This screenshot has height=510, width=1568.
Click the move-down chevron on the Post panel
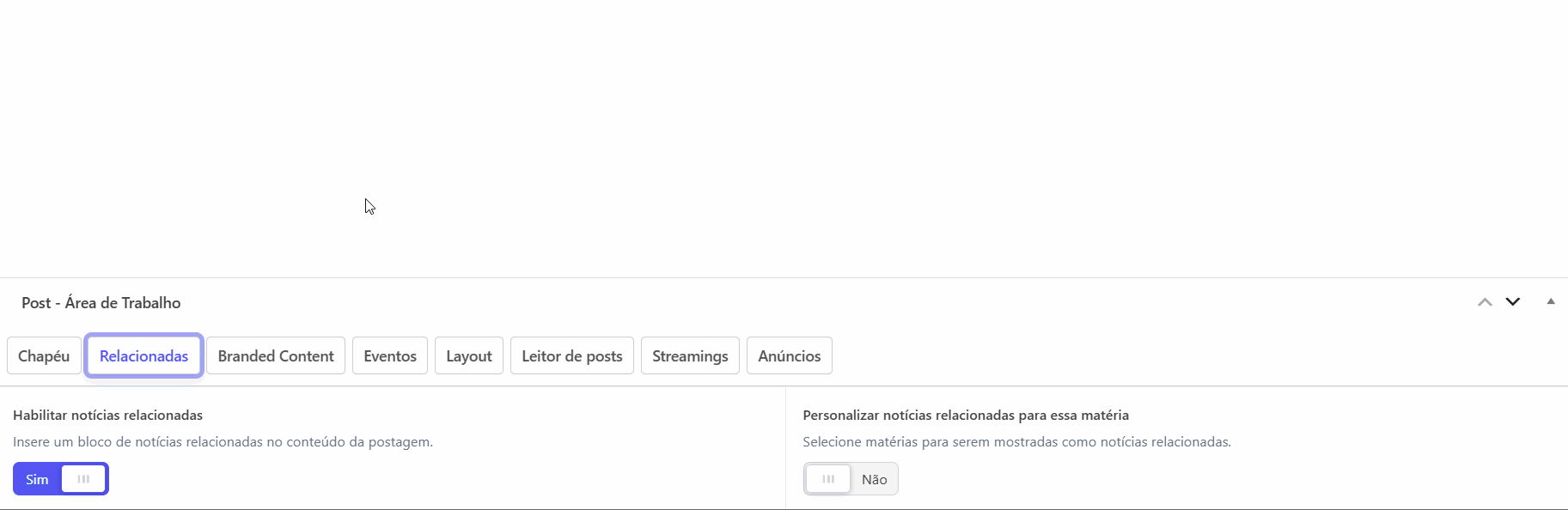coord(1513,302)
